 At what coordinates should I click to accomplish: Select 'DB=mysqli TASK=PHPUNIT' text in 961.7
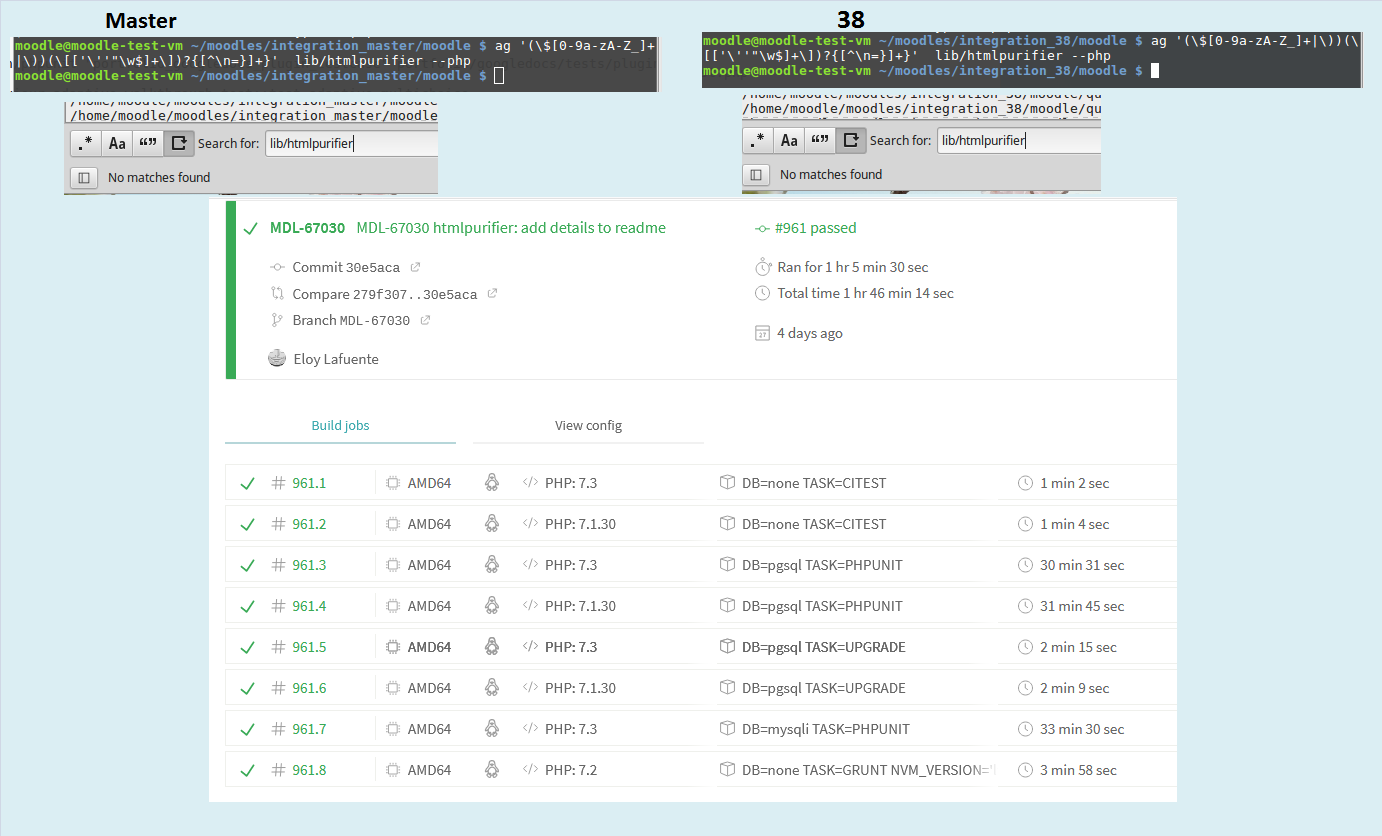(x=826, y=729)
